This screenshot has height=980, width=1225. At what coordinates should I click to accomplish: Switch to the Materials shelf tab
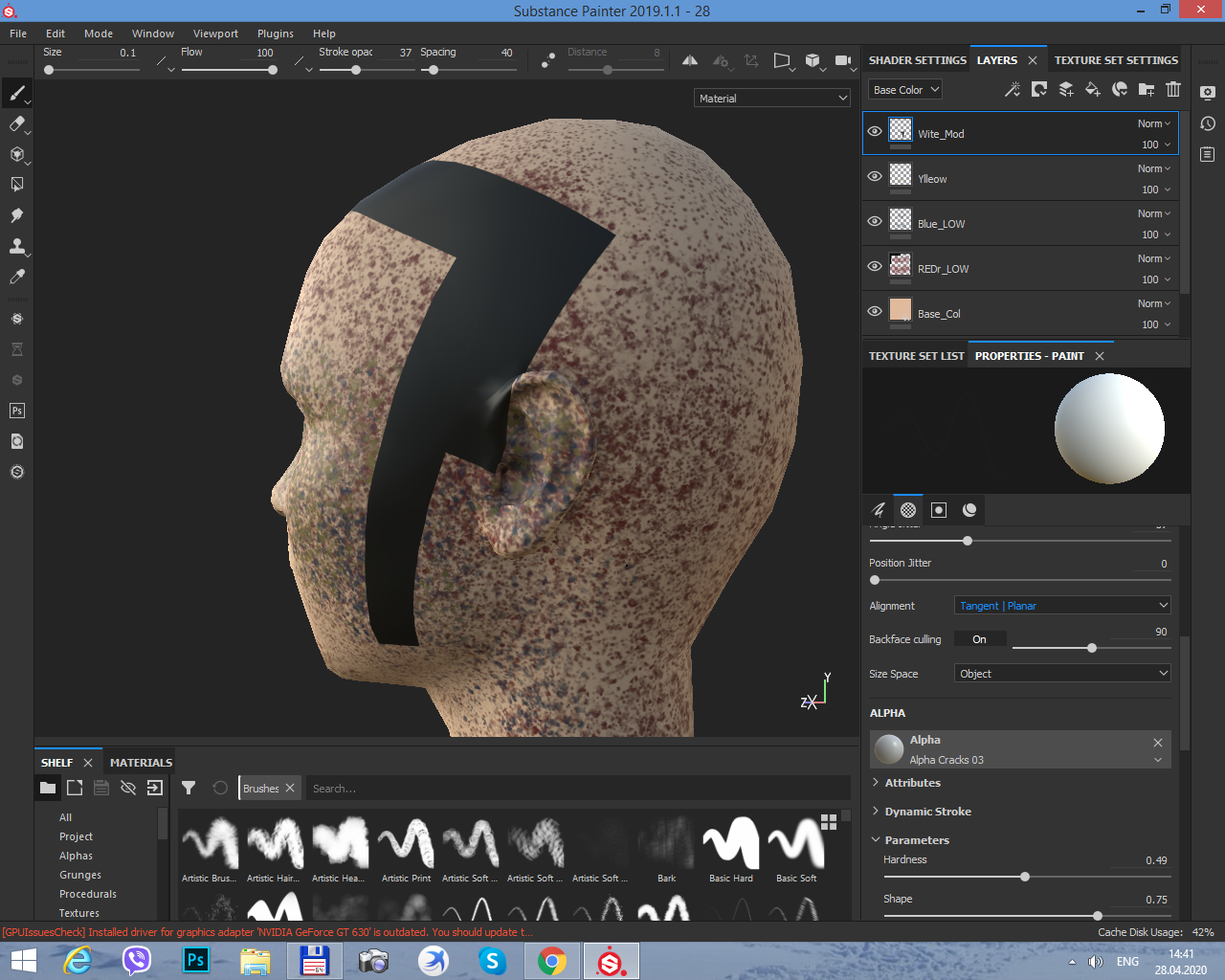(x=141, y=763)
